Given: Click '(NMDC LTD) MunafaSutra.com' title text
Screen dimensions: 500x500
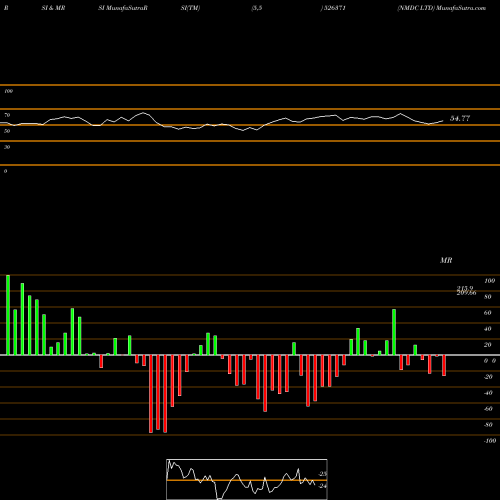Looking at the screenshot, I should click(442, 8).
